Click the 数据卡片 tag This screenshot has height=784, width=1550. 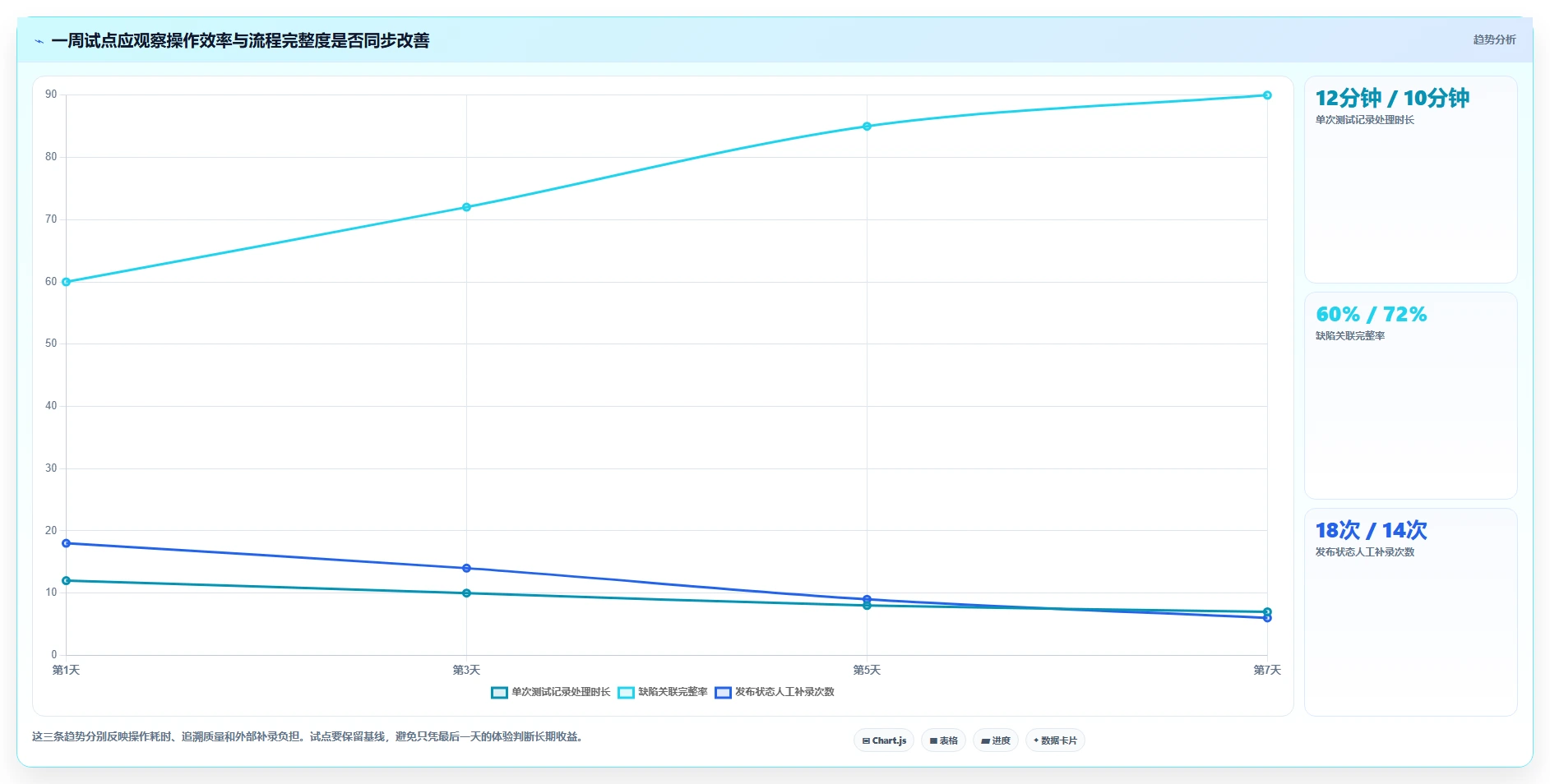1055,740
